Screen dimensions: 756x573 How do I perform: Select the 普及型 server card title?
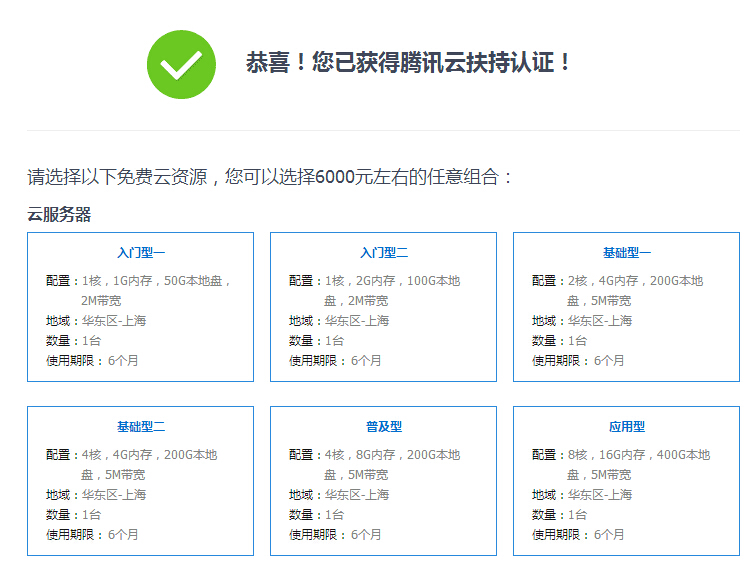pos(384,427)
